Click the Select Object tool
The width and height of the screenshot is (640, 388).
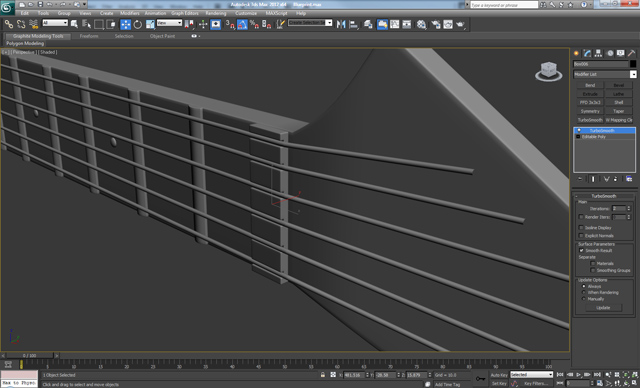coord(74,24)
